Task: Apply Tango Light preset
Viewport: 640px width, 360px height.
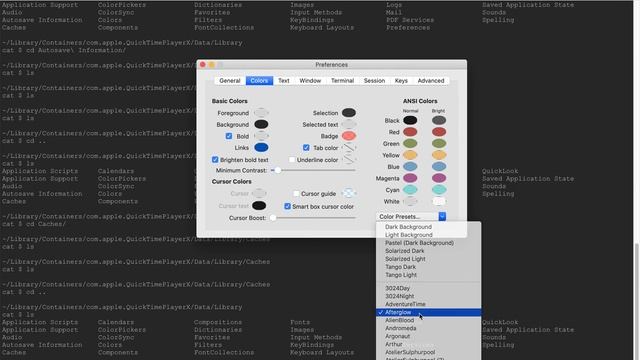Action: 429,275
